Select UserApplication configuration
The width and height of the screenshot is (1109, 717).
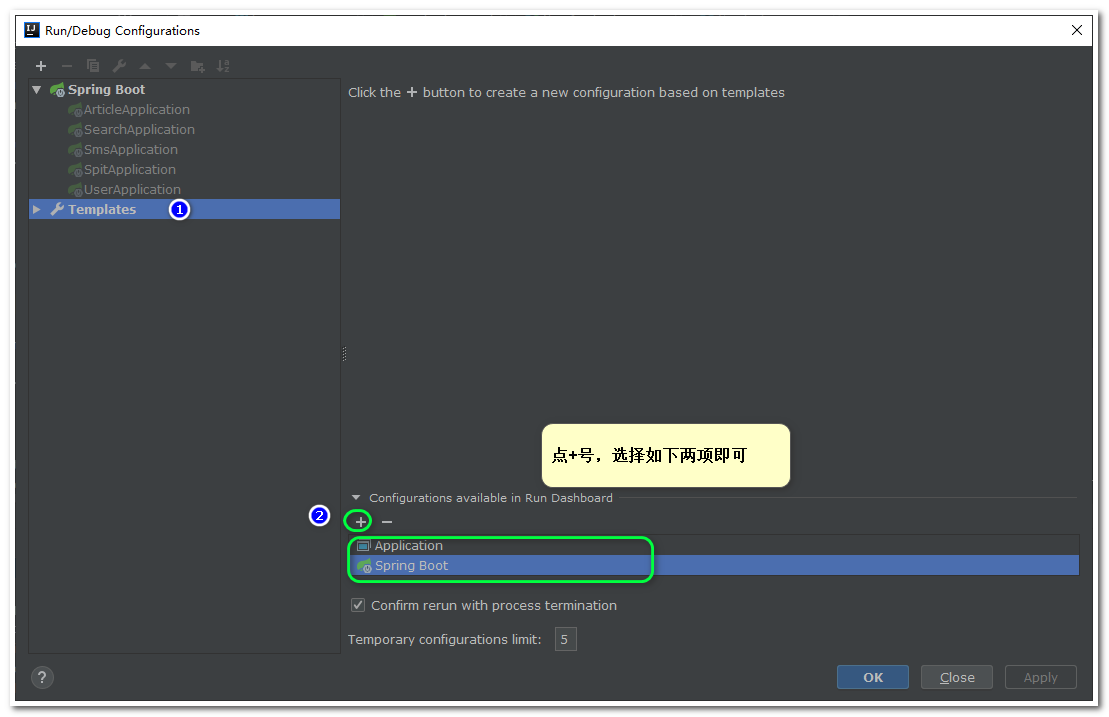point(132,190)
